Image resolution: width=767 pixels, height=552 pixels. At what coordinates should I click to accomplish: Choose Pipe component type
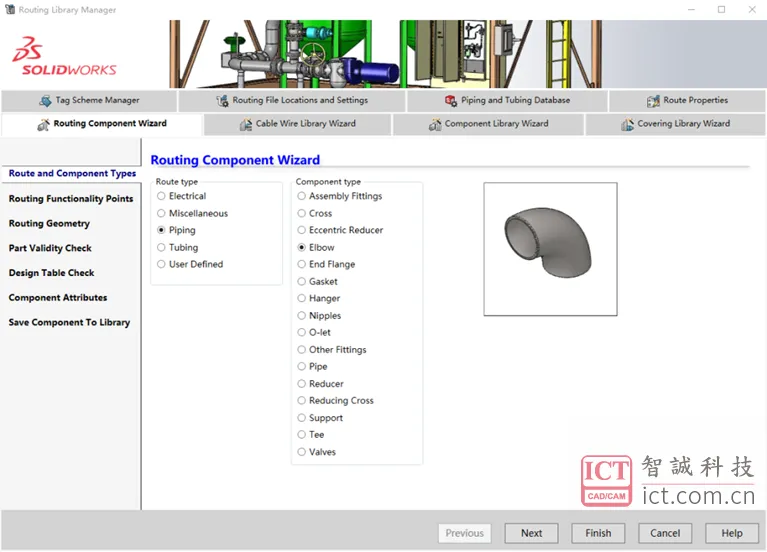click(x=301, y=367)
